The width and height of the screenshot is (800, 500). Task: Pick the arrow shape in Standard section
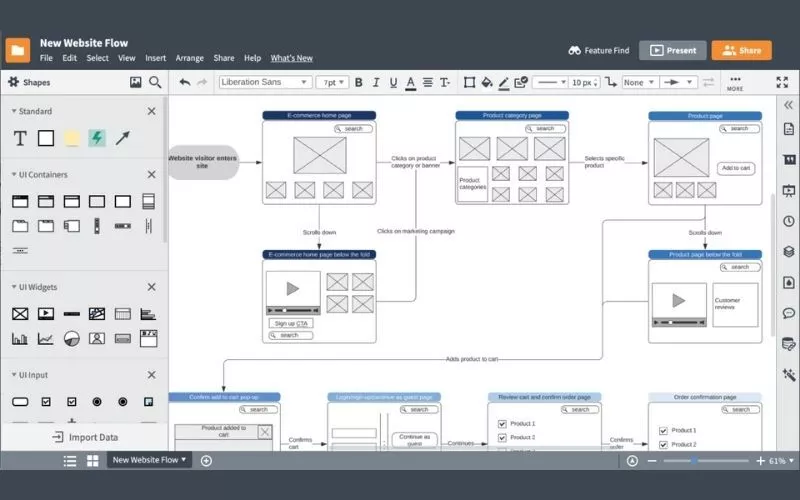pos(123,138)
